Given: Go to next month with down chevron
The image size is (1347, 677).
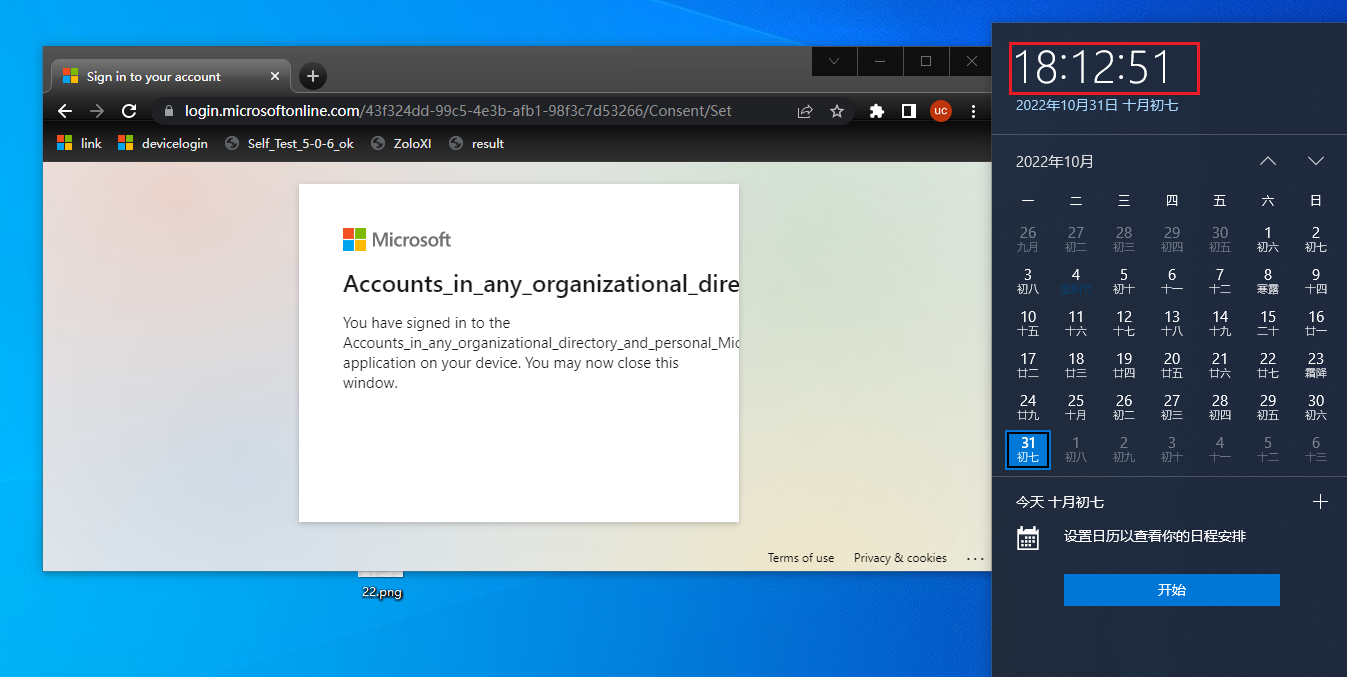Looking at the screenshot, I should [x=1316, y=161].
